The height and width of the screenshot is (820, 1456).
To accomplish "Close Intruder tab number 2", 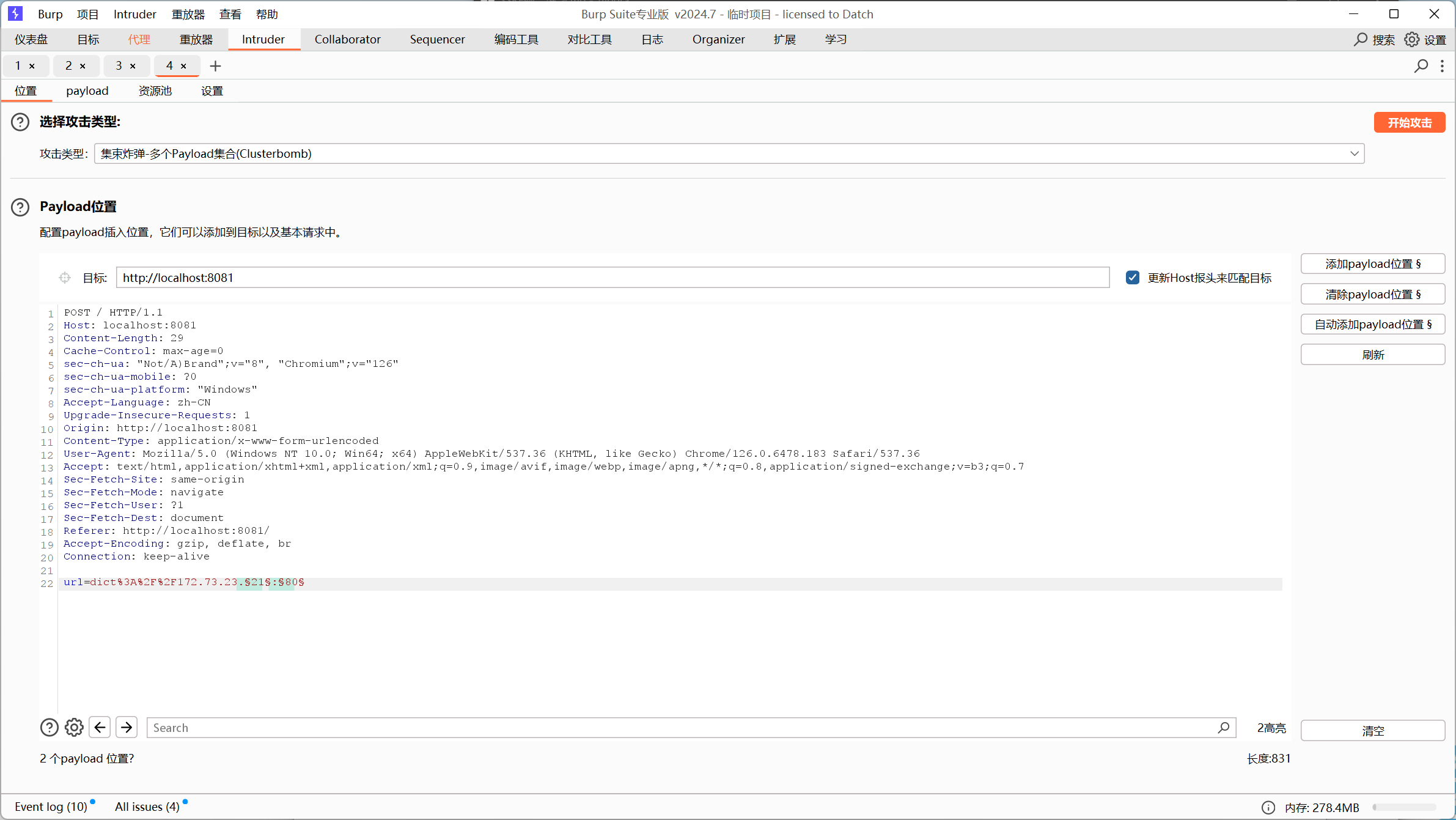I will [x=83, y=66].
